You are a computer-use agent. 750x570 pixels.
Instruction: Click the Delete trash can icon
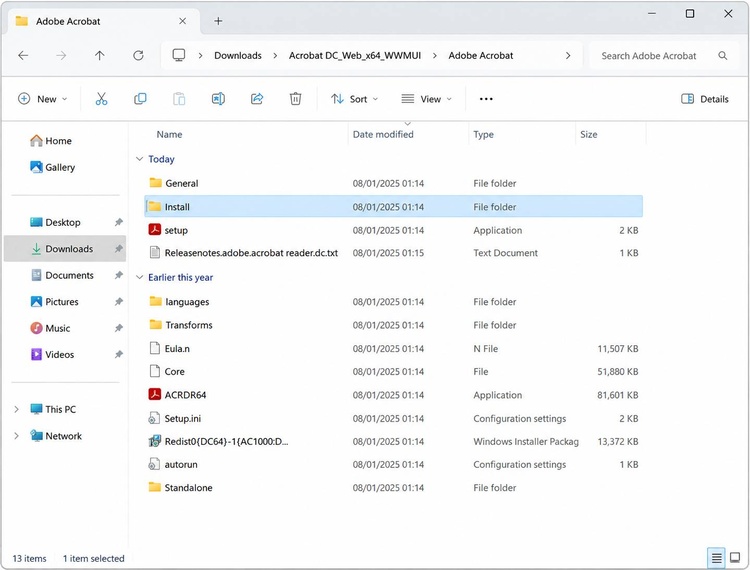click(x=296, y=99)
